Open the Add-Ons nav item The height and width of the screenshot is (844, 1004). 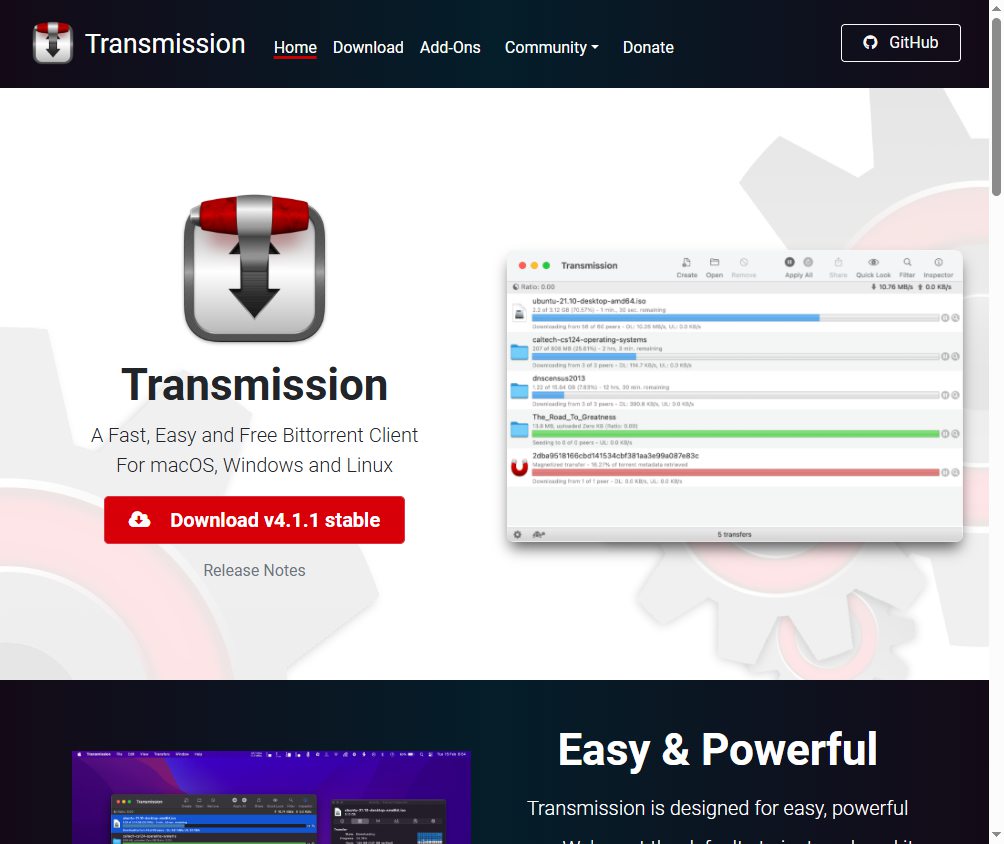pyautogui.click(x=450, y=47)
